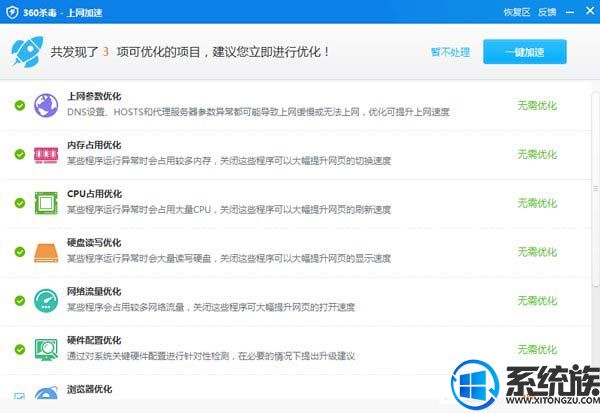
Task: Click 无需优化 status for 硬件配置优化
Action: coord(537,349)
